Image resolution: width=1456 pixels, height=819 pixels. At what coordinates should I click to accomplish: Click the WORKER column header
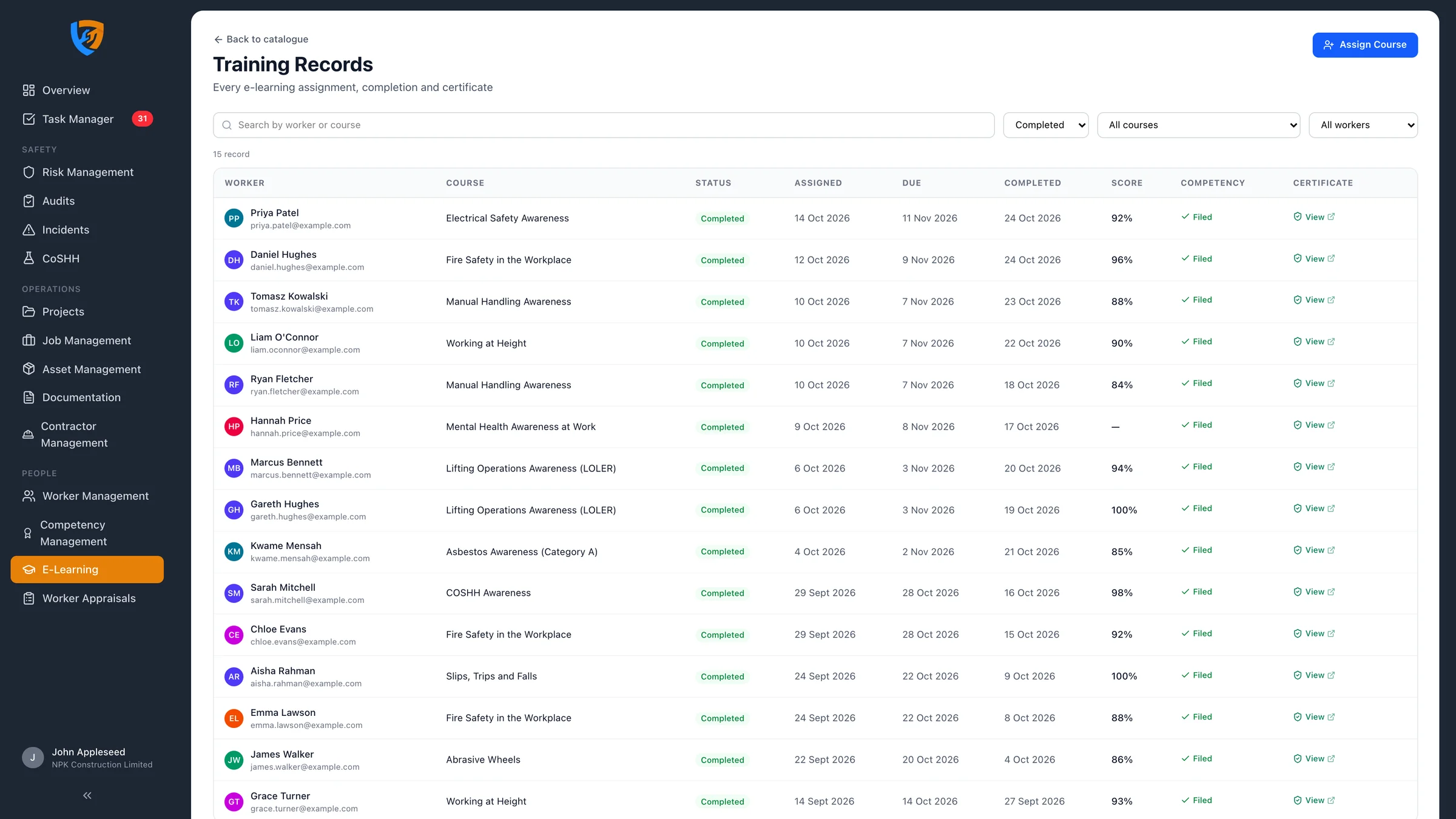pyautogui.click(x=244, y=183)
